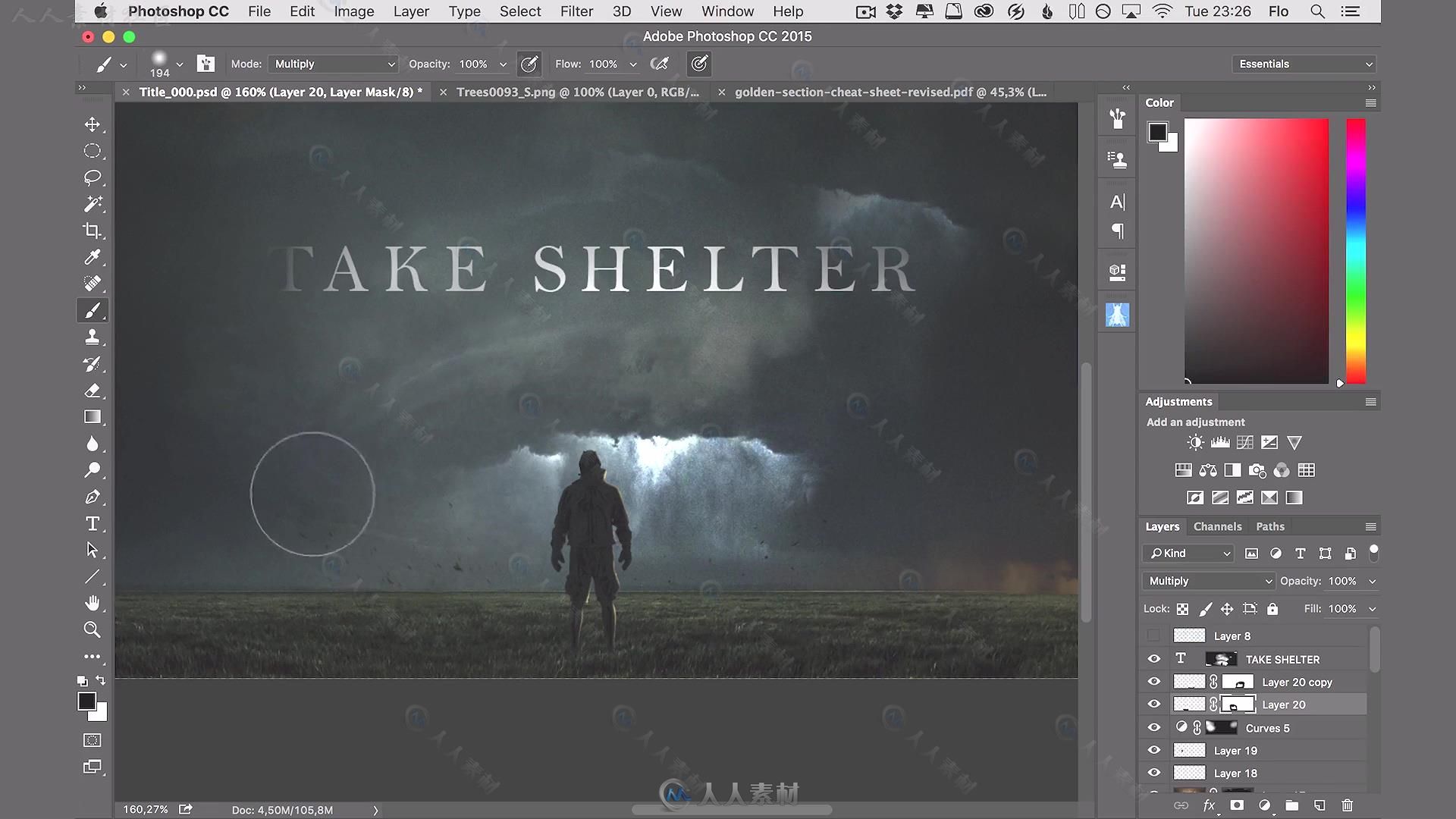The height and width of the screenshot is (819, 1456).
Task: Hide Layer 18 visibility eye
Action: point(1154,773)
